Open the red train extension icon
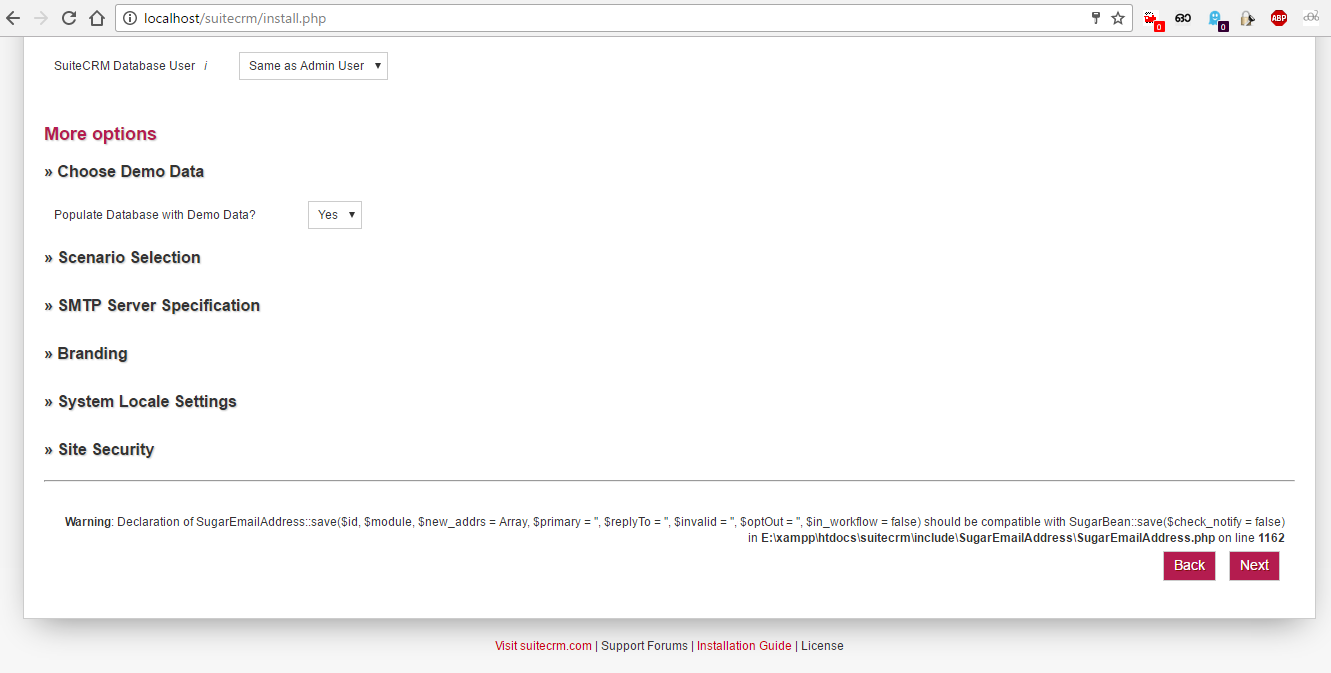The width and height of the screenshot is (1331, 673). [x=1153, y=19]
